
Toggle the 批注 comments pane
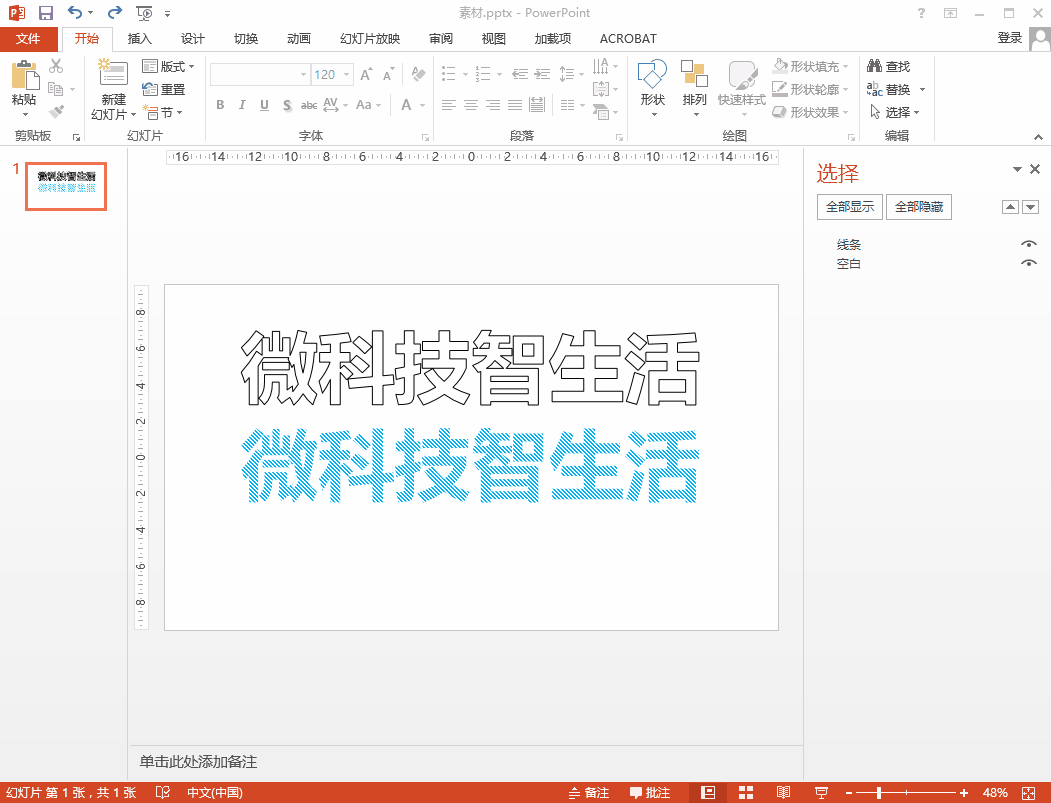click(x=650, y=792)
